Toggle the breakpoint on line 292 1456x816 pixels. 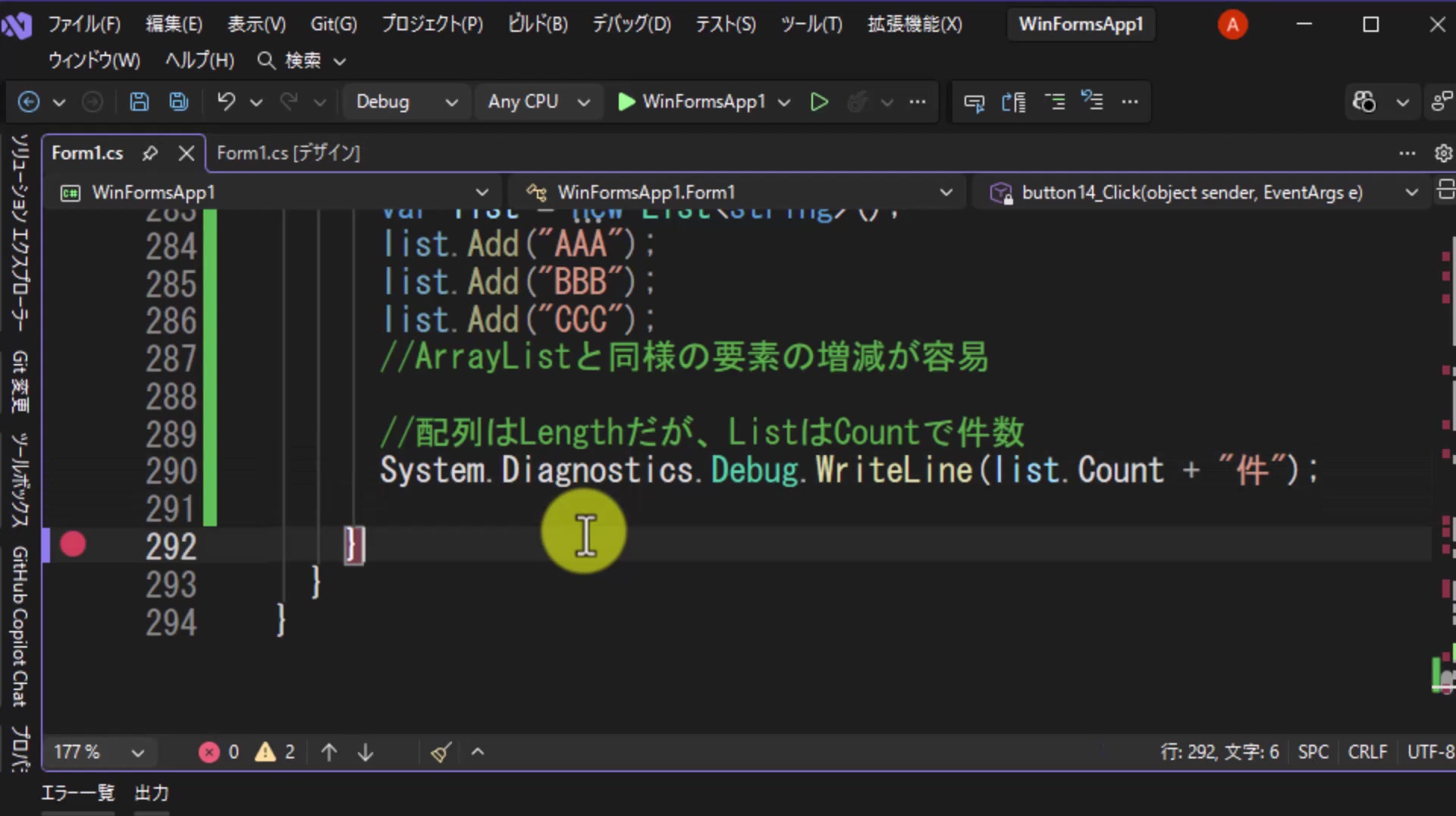[73, 545]
